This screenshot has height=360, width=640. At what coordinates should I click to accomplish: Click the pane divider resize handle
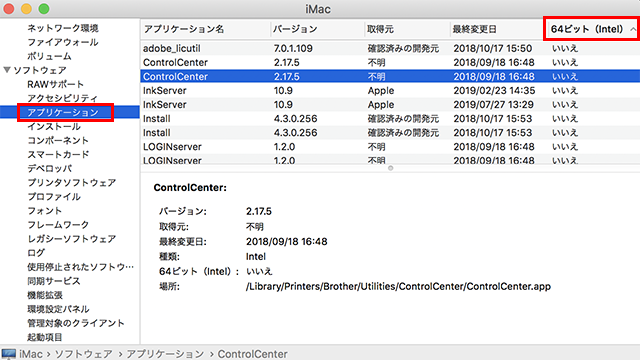tap(391, 168)
